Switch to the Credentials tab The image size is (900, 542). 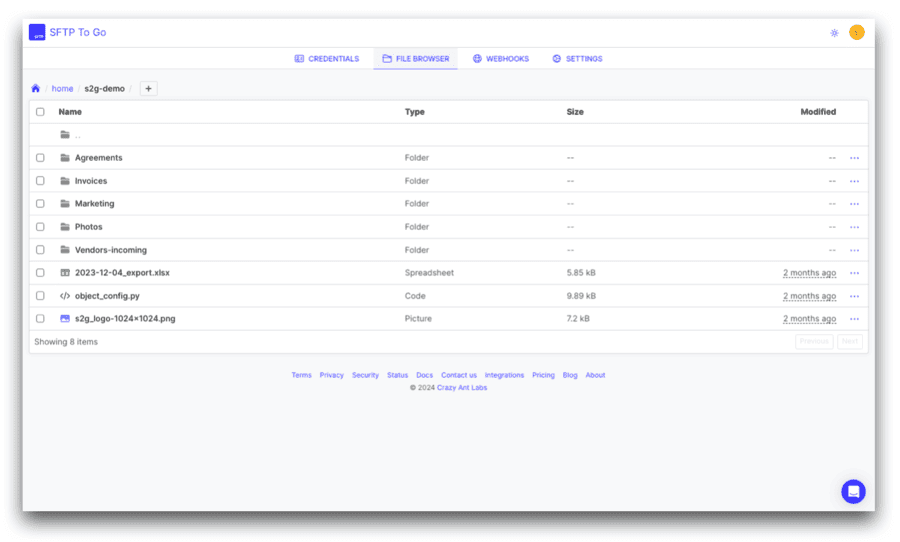tap(327, 59)
